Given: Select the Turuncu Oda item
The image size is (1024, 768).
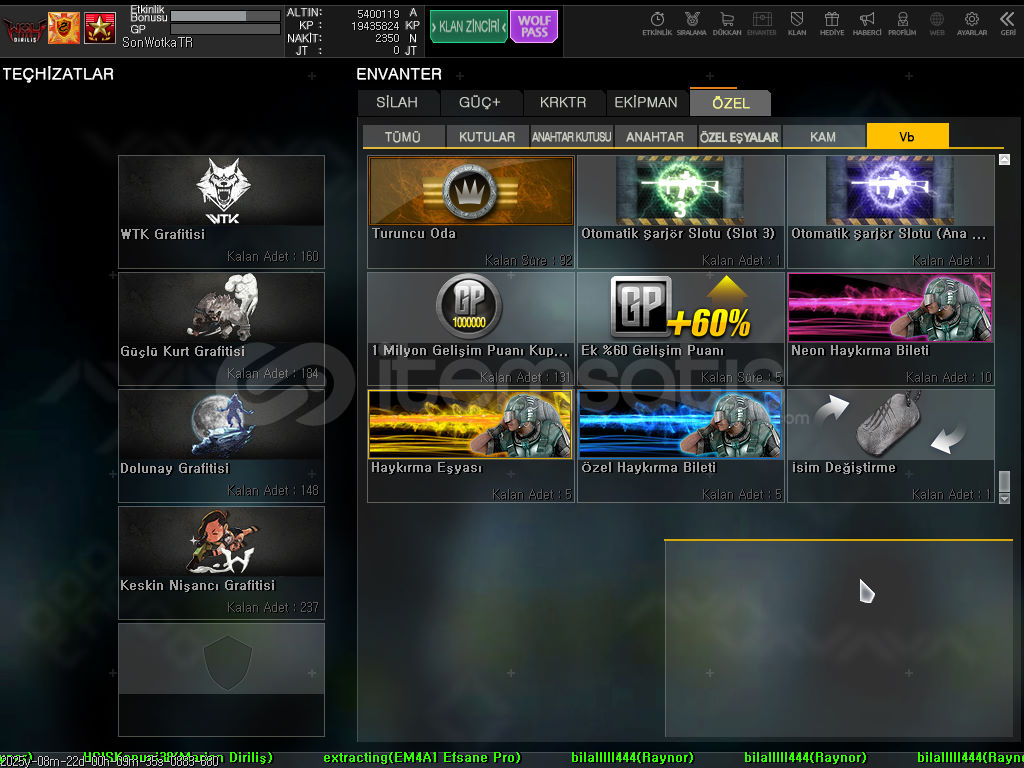Looking at the screenshot, I should click(471, 212).
